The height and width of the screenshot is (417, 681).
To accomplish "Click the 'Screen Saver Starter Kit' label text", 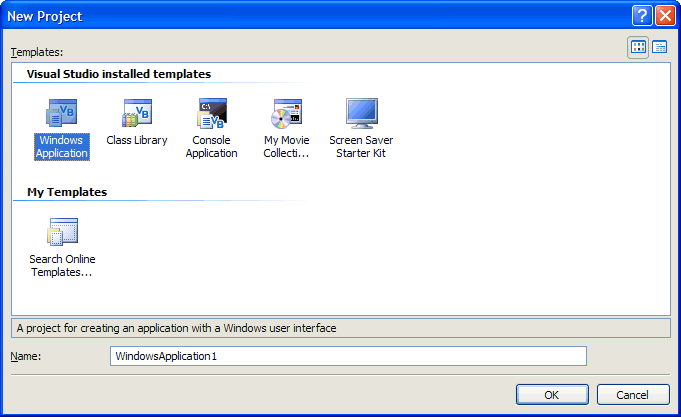I will [361, 147].
